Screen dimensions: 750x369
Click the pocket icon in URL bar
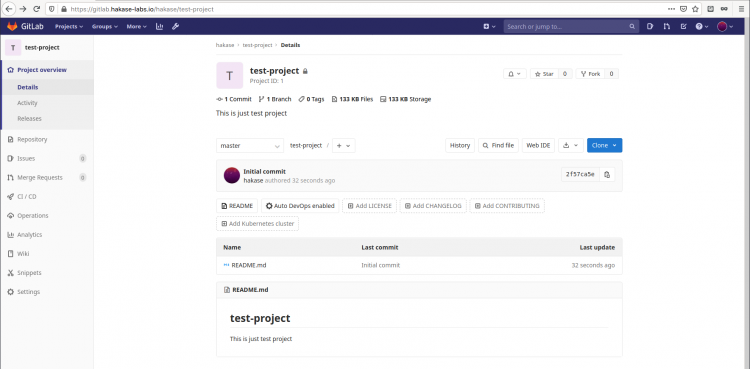[684, 9]
